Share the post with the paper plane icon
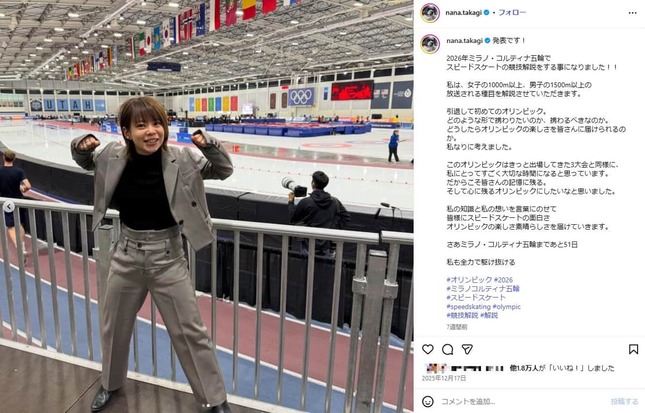Image resolution: width=645 pixels, height=413 pixels. pyautogui.click(x=467, y=349)
